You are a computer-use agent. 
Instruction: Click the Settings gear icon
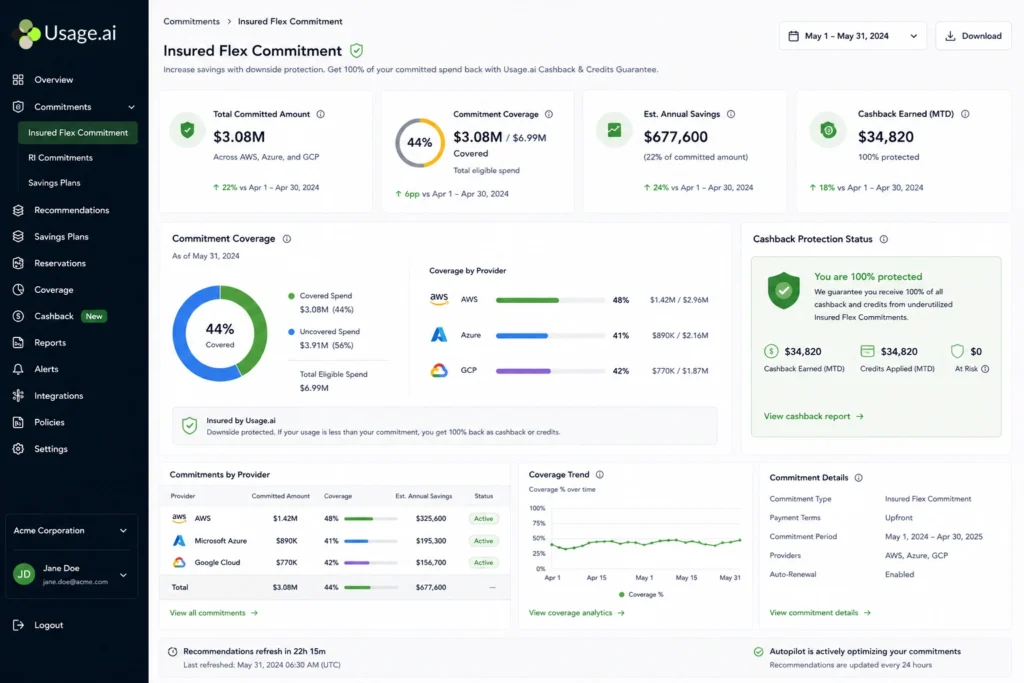(x=18, y=449)
